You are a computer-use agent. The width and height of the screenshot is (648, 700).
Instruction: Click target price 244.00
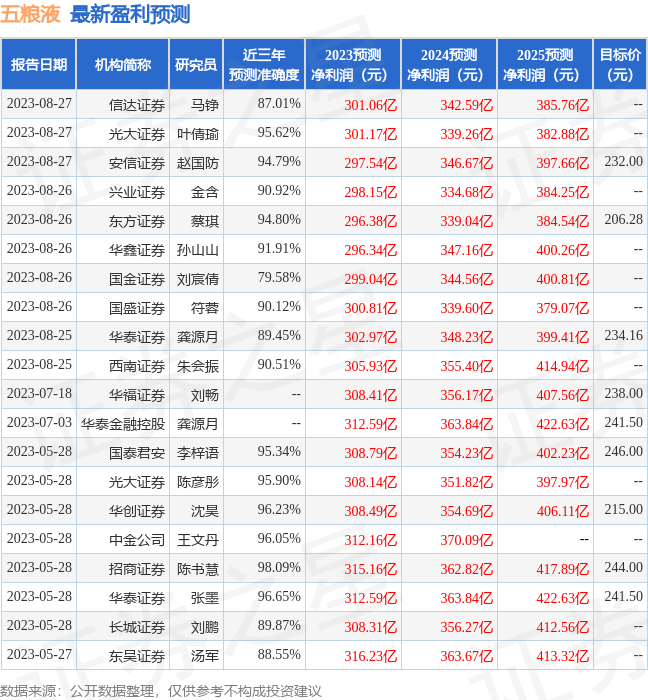click(623, 568)
